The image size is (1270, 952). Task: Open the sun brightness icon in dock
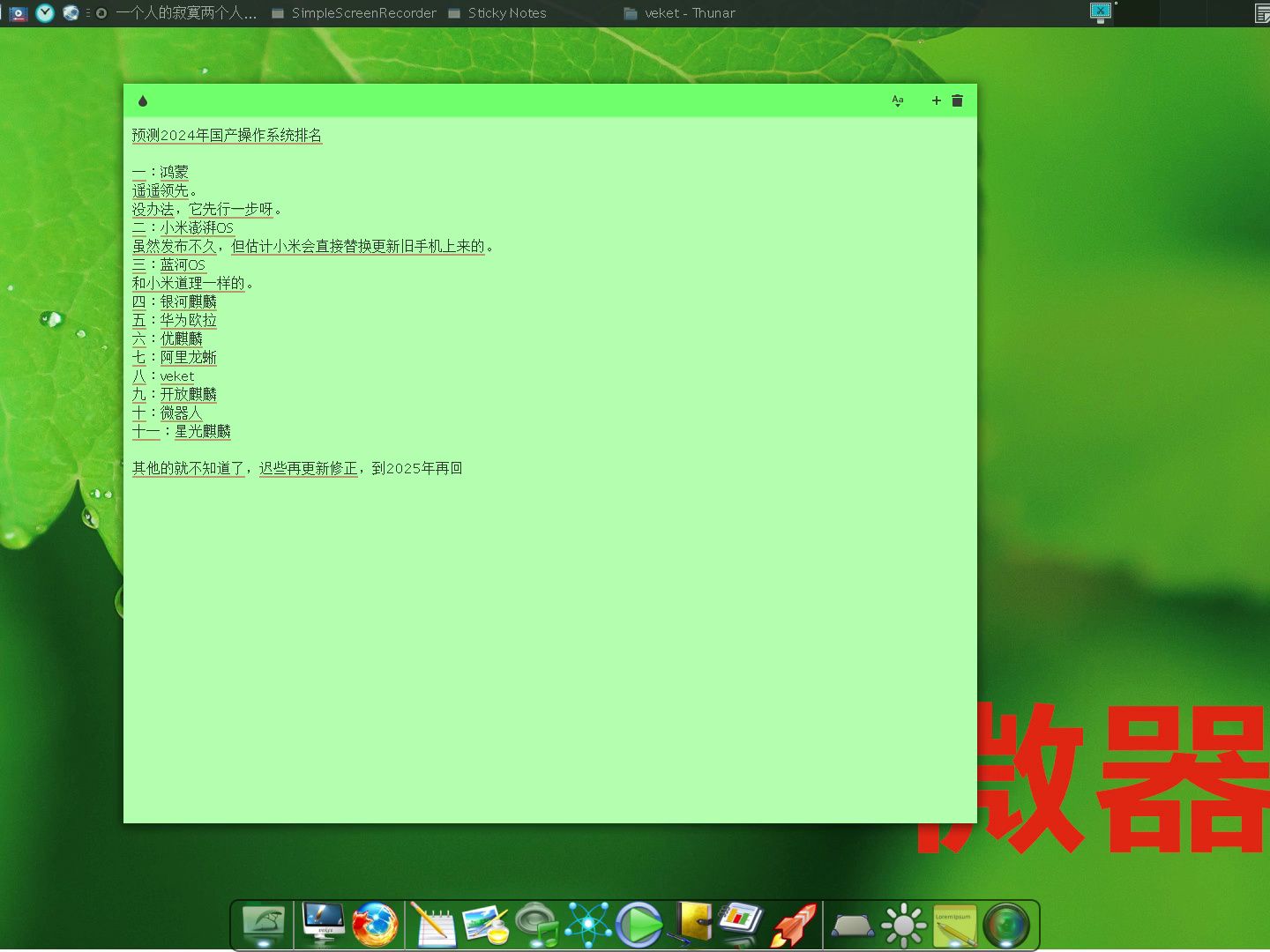pos(904,926)
